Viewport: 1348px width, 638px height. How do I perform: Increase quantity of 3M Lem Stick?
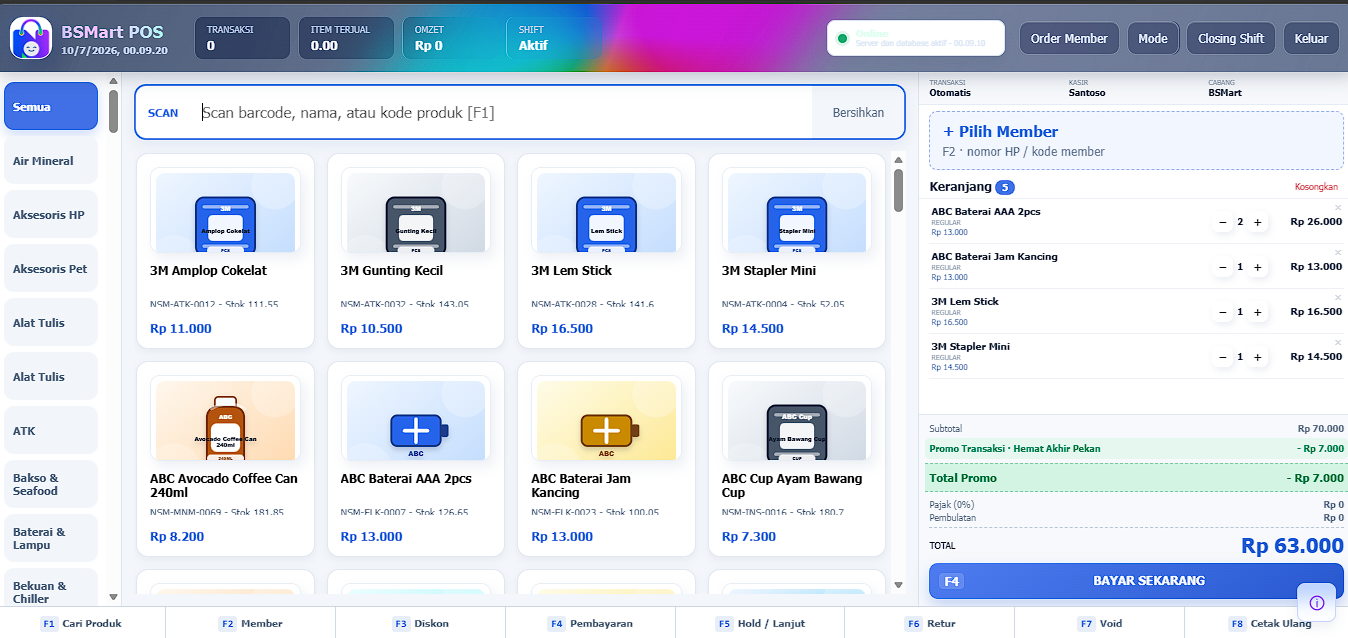pyautogui.click(x=1257, y=312)
